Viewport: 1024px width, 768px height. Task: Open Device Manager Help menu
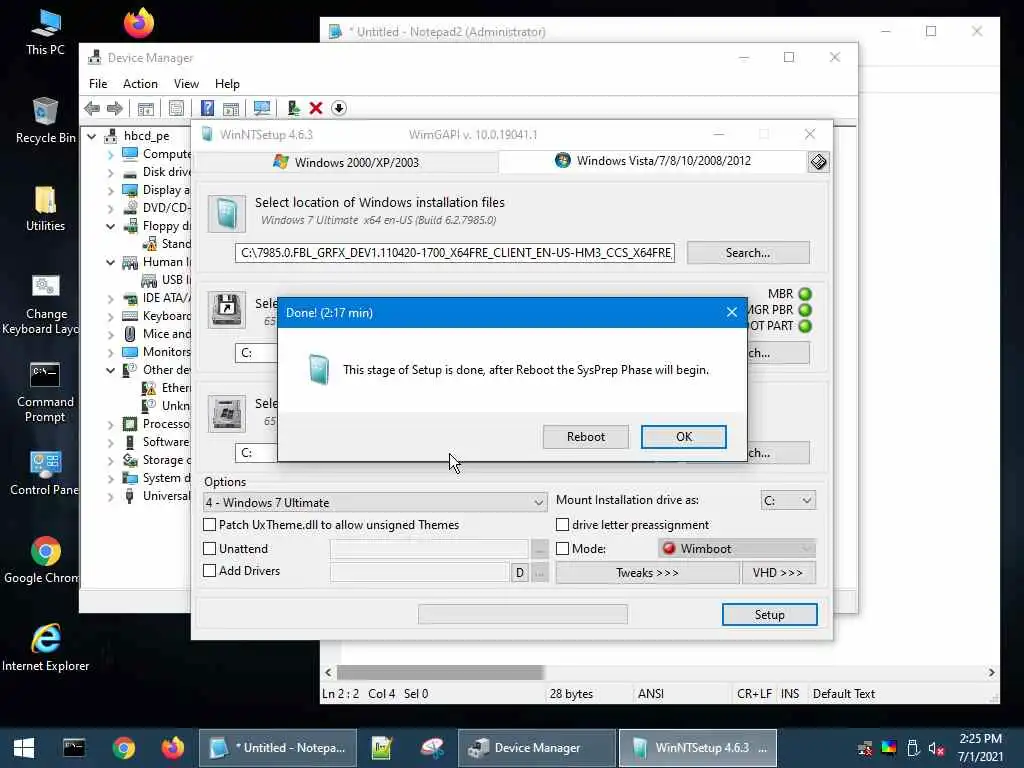pyautogui.click(x=227, y=84)
